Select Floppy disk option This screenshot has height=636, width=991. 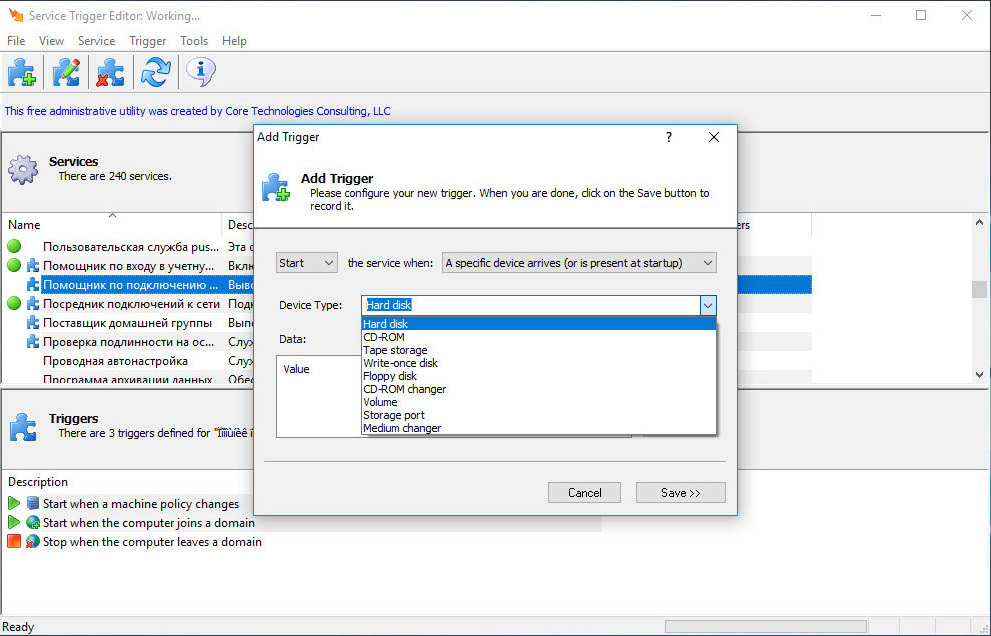[538, 376]
